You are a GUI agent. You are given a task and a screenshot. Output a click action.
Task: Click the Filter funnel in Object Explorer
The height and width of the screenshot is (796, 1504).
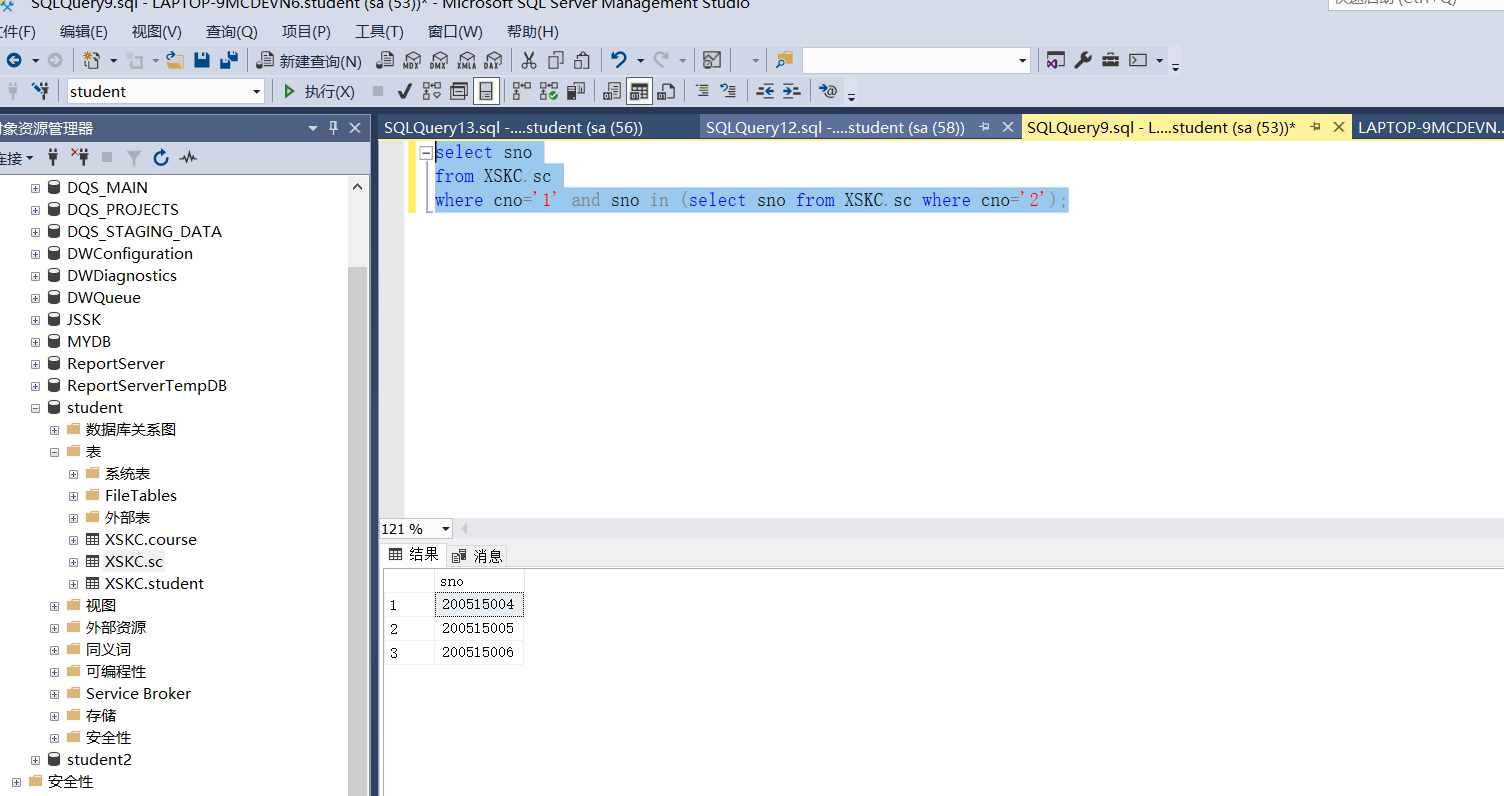(x=134, y=157)
